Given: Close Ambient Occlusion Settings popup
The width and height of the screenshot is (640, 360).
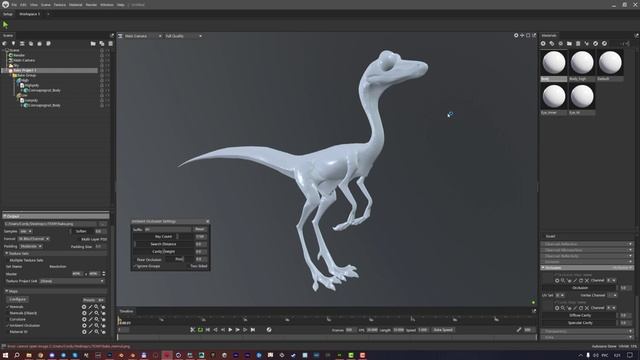Looking at the screenshot, I should click(207, 221).
